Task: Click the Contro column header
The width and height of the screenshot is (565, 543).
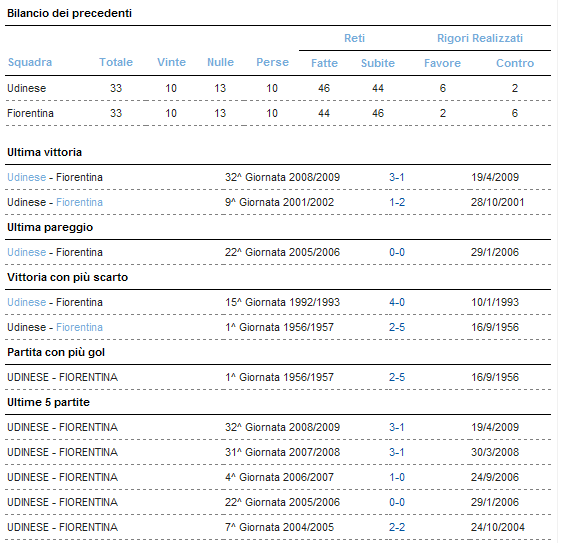Action: coord(515,63)
